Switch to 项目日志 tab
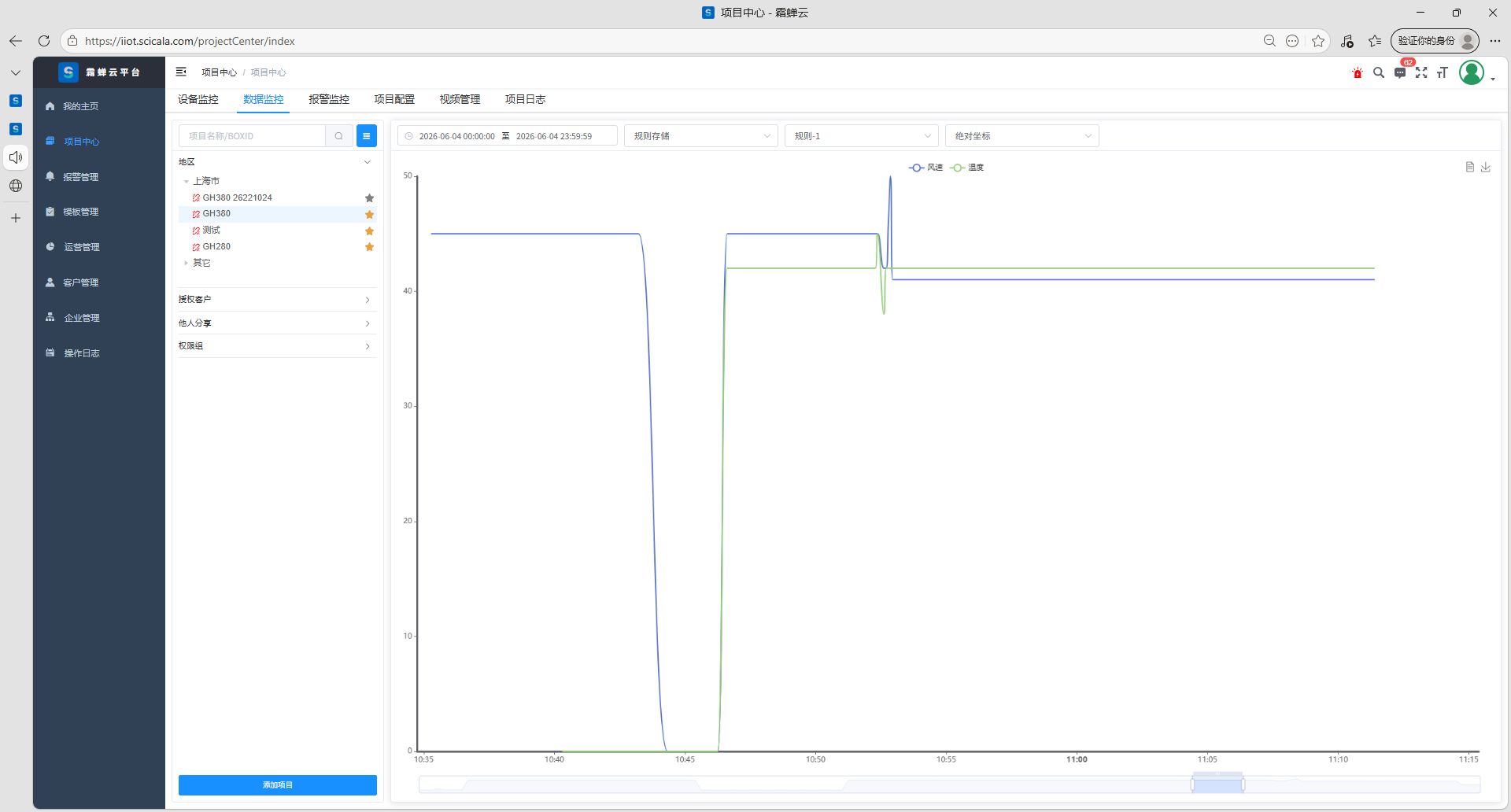The height and width of the screenshot is (812, 1511). [x=525, y=99]
